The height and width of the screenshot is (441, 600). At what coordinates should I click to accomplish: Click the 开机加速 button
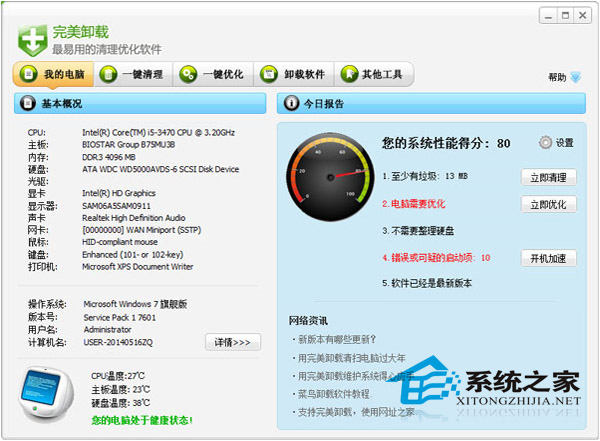coord(548,258)
